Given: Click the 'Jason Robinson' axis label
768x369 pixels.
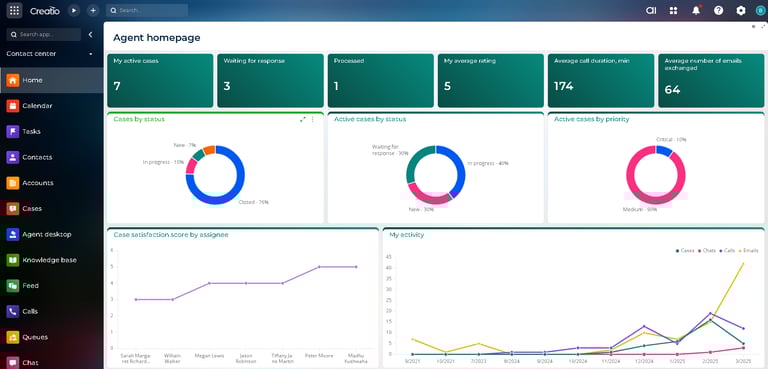Looking at the screenshot, I should 246,358.
